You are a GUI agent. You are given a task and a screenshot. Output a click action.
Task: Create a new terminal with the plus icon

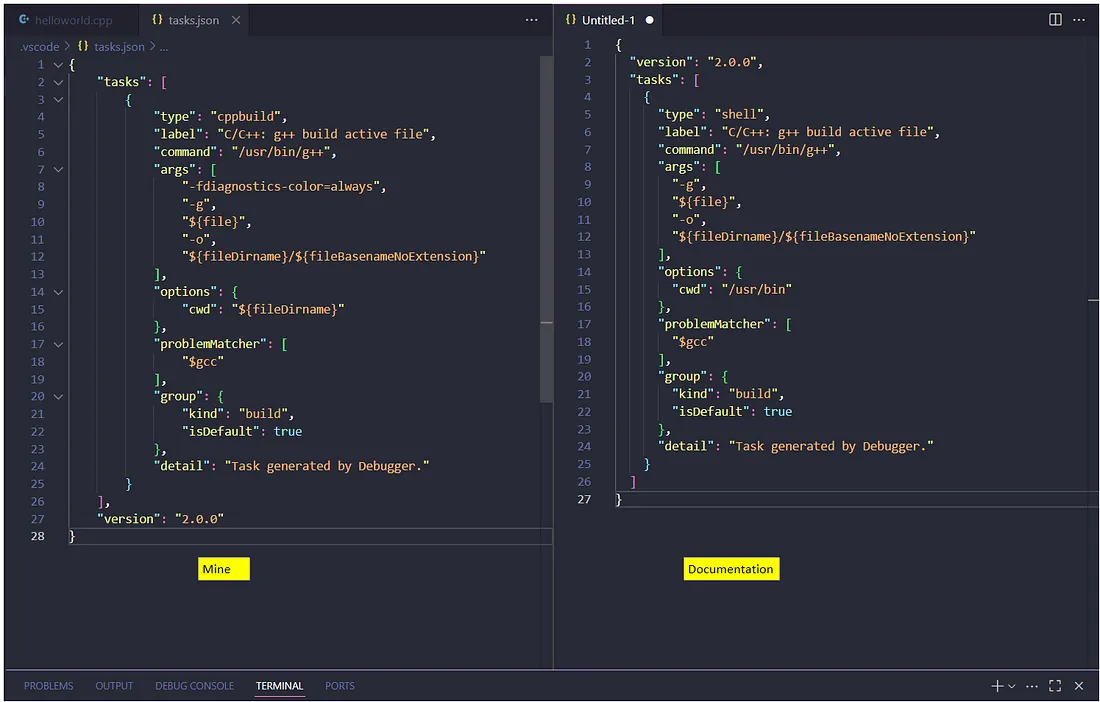pos(997,686)
